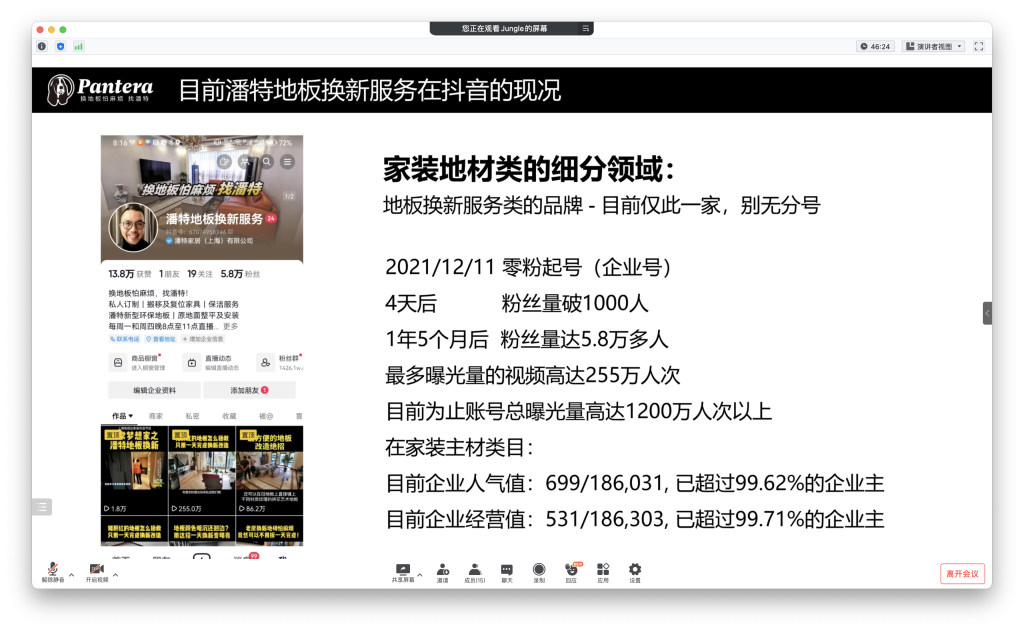Open the Members (成员) list icon
The height and width of the screenshot is (631, 1024).
pos(475,572)
